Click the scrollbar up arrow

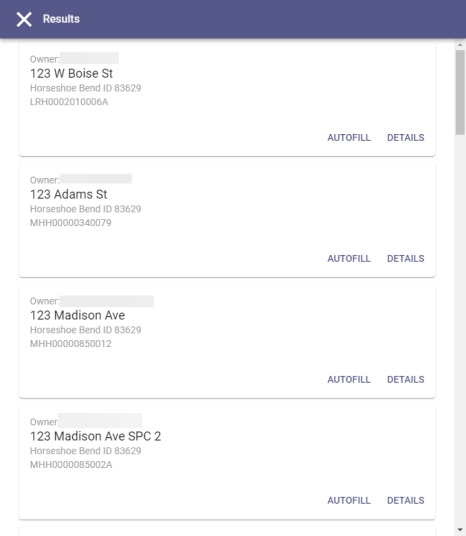point(460,45)
